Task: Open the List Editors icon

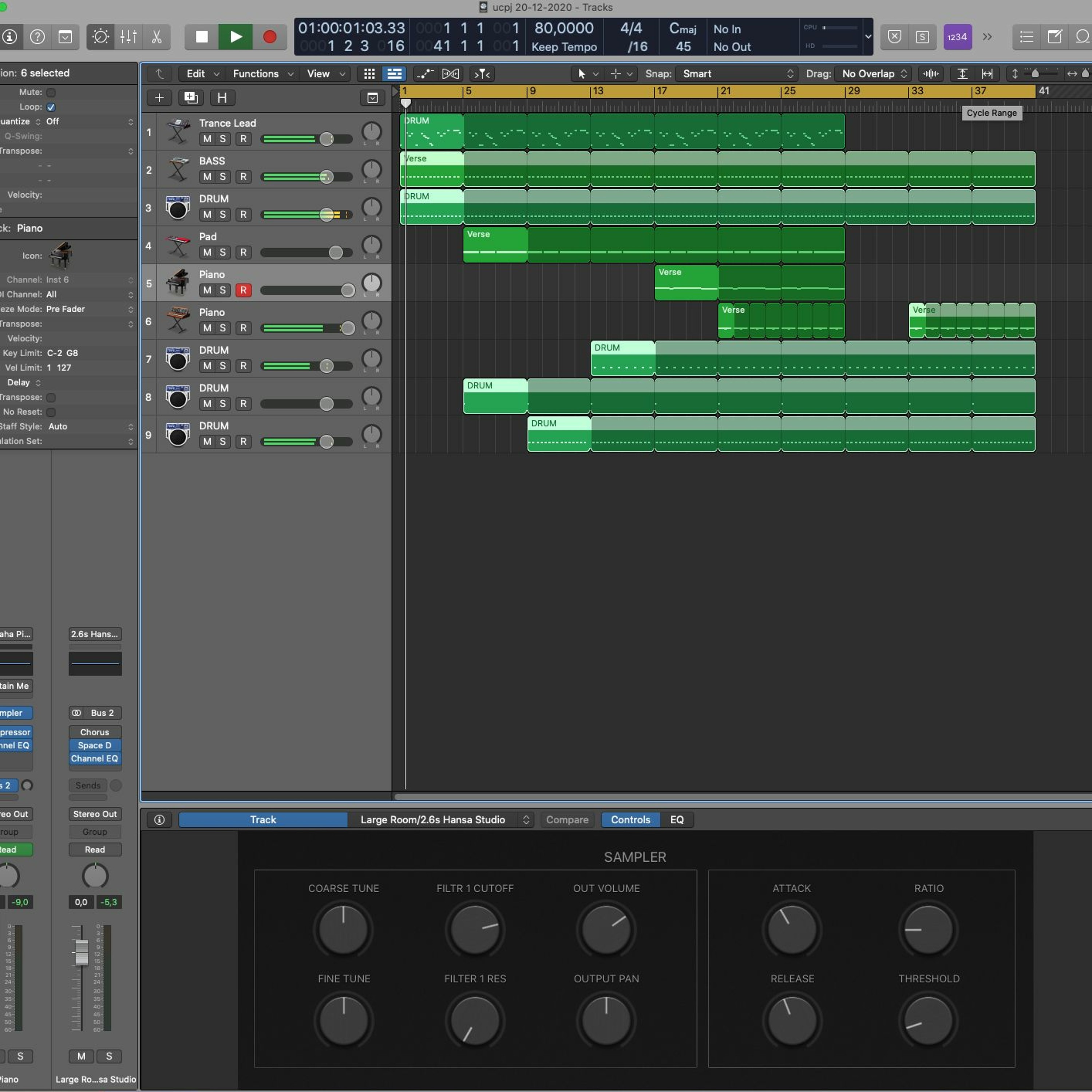Action: tap(1026, 37)
